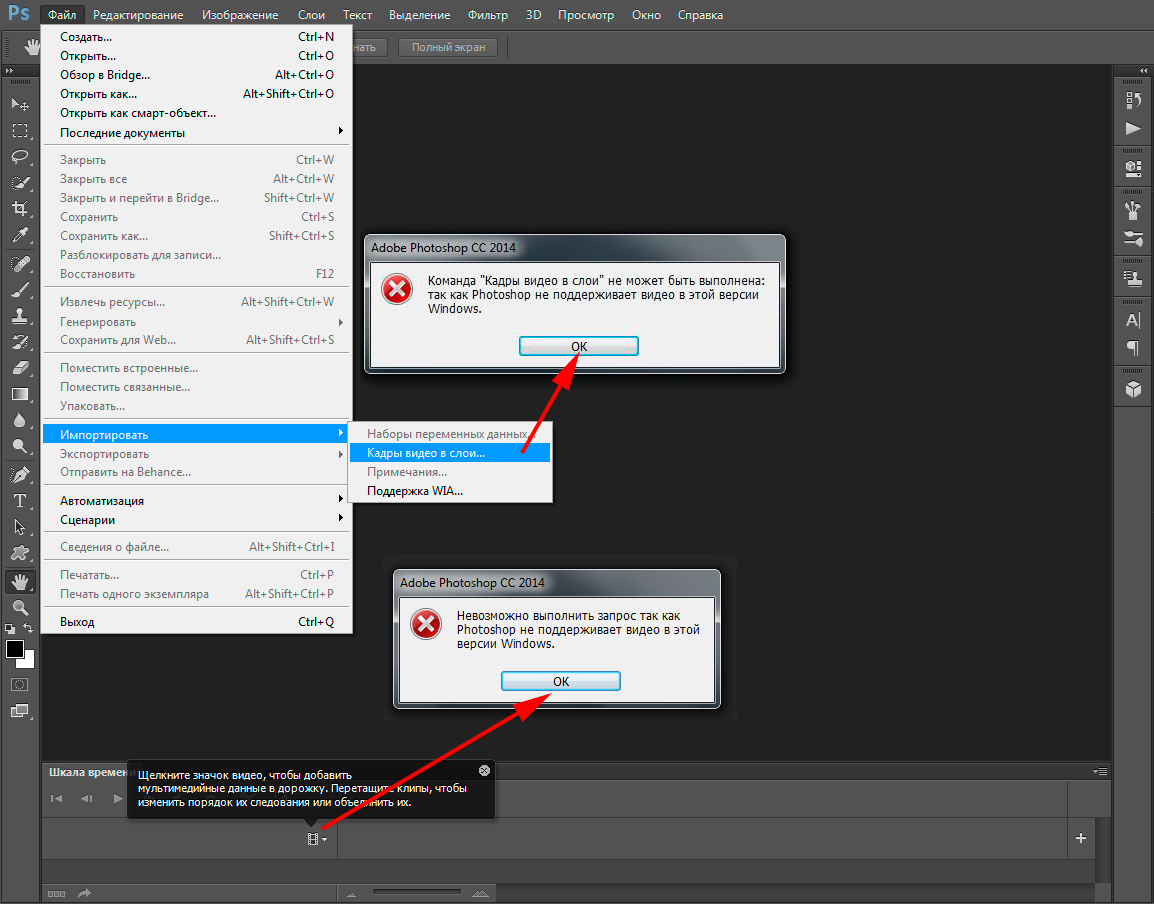The height and width of the screenshot is (904, 1154).
Task: Open the Brush Presets panel icon
Action: point(1133,238)
